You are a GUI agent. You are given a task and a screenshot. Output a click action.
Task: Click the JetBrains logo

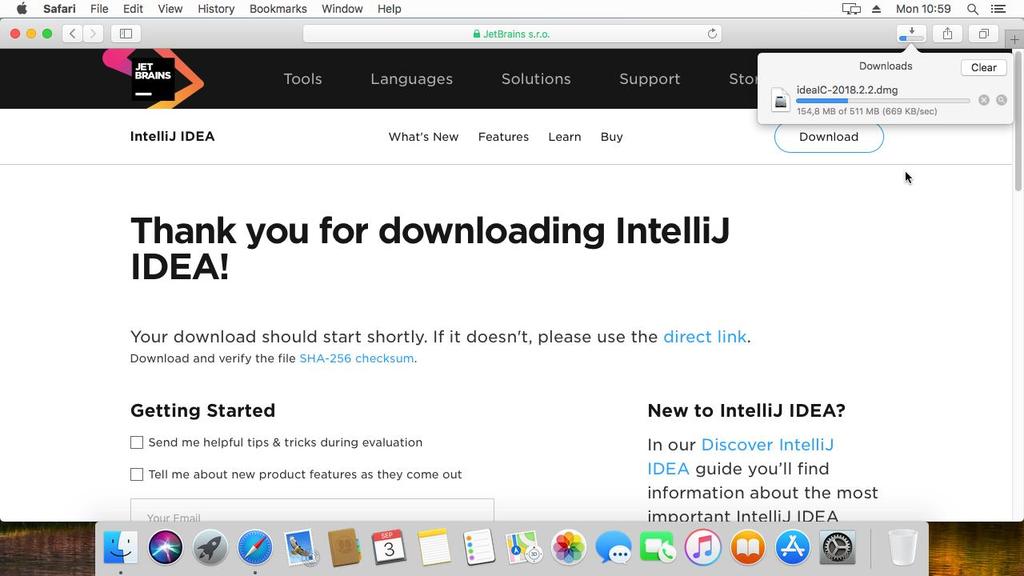pyautogui.click(x=153, y=77)
